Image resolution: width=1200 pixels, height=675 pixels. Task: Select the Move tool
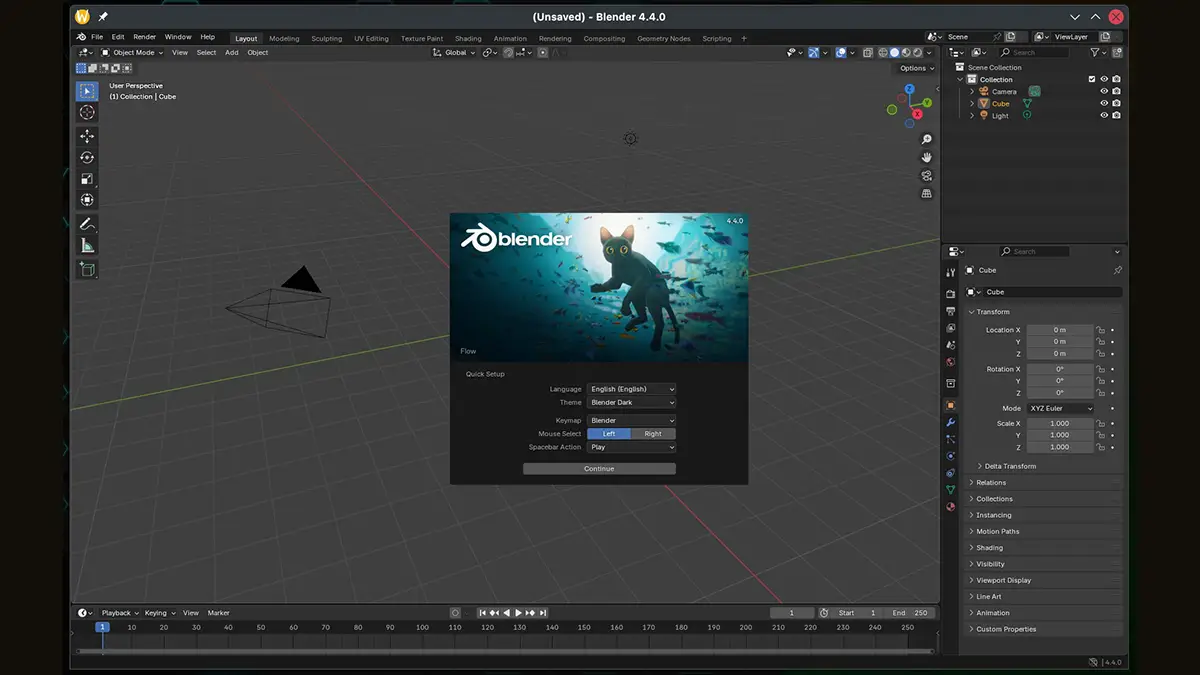coord(87,136)
